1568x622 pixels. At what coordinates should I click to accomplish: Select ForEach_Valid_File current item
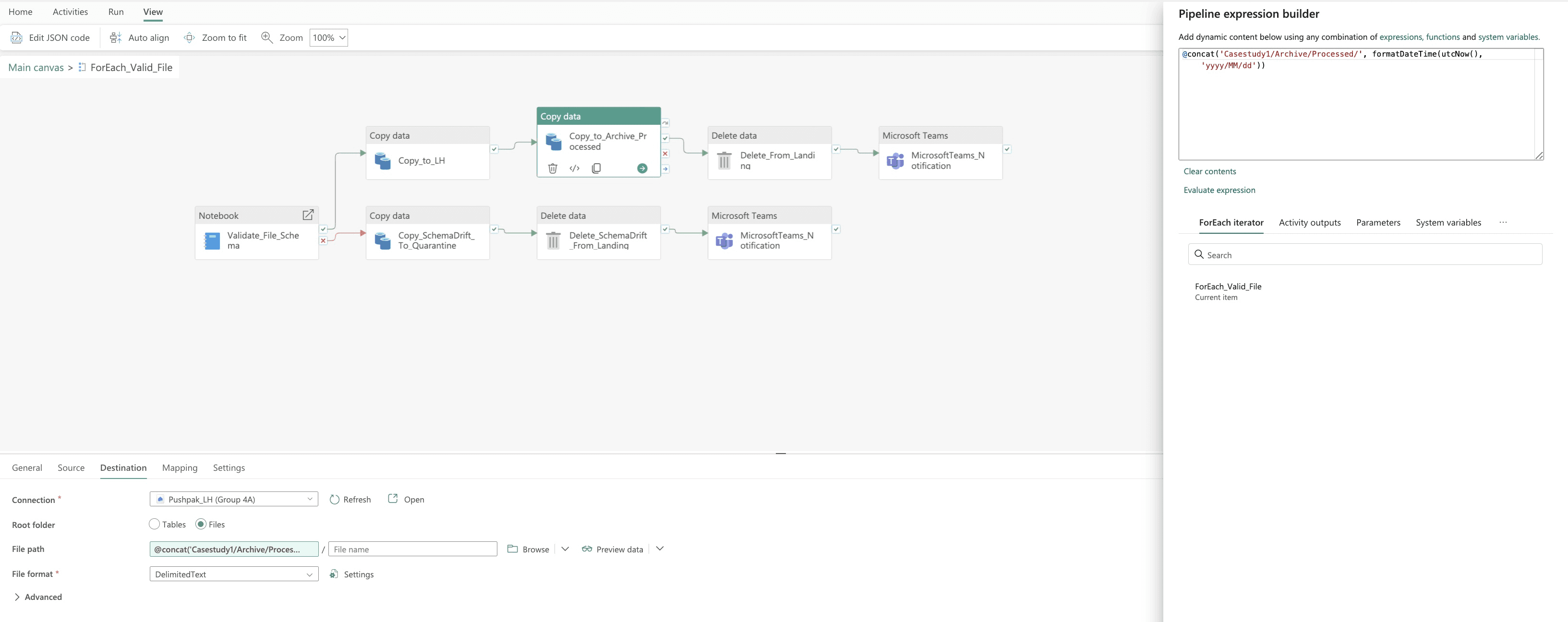tap(1228, 291)
